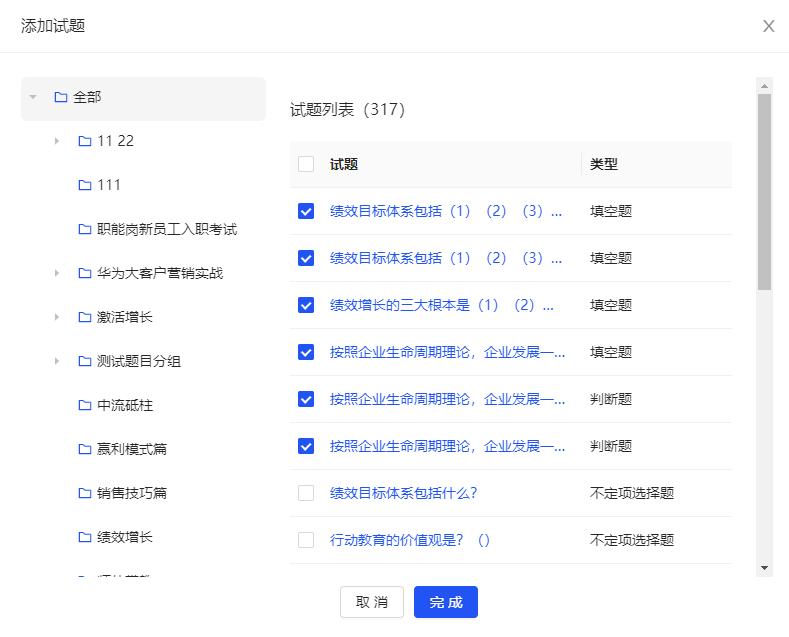Screen dimensions: 789x637
Task: Select the 赢利模式篇 folder
Action: [131, 449]
